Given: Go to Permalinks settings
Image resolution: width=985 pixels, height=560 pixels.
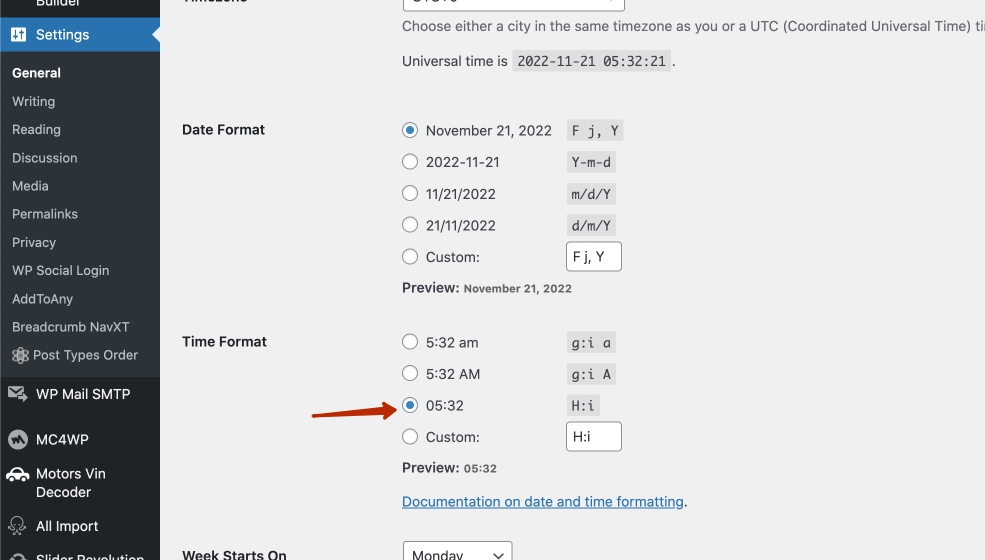Looking at the screenshot, I should coord(45,214).
